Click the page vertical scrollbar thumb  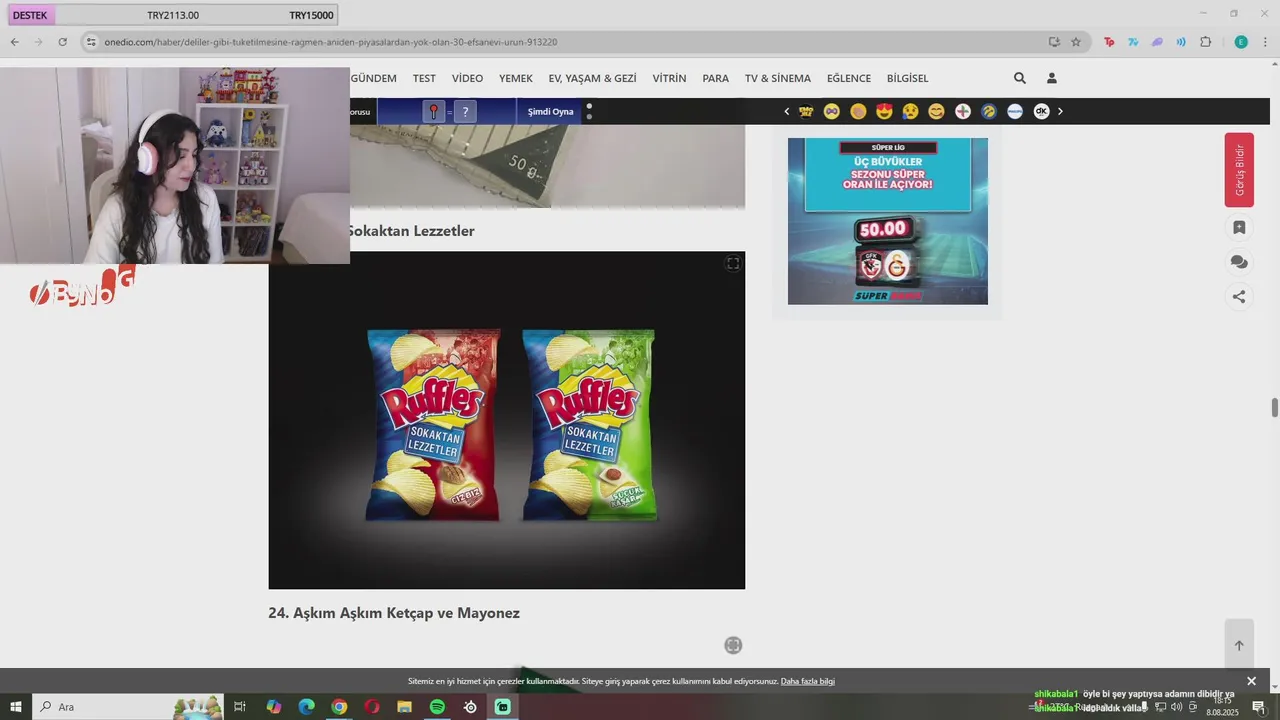[1274, 408]
